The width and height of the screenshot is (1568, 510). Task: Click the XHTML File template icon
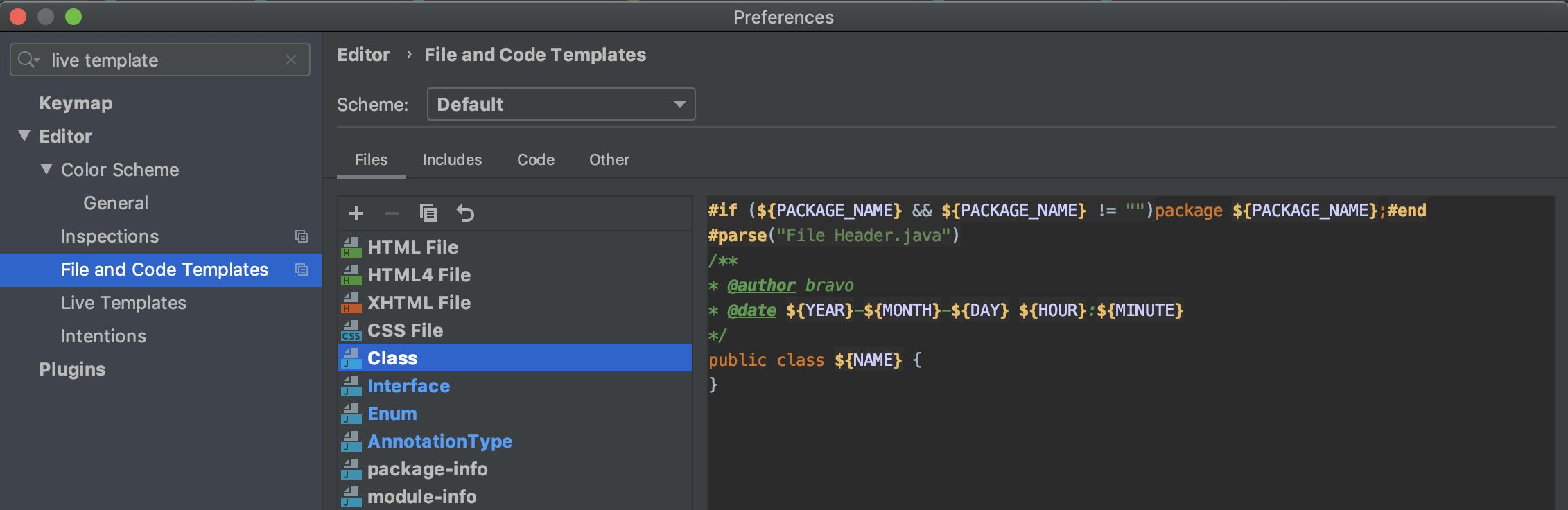pyautogui.click(x=351, y=303)
